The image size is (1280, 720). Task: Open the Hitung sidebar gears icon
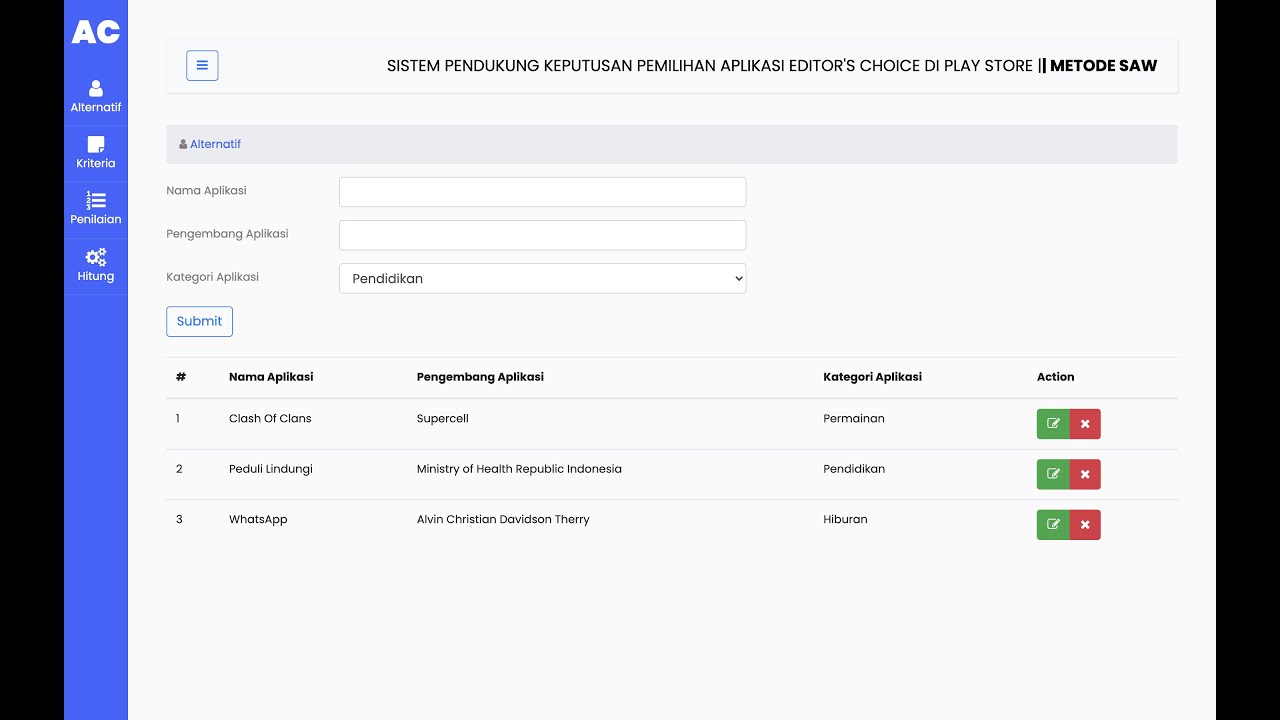96,258
